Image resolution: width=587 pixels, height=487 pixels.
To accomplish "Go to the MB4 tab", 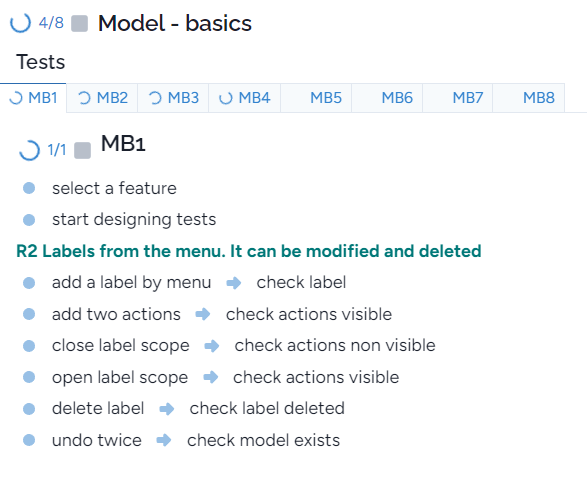I will pos(245,98).
